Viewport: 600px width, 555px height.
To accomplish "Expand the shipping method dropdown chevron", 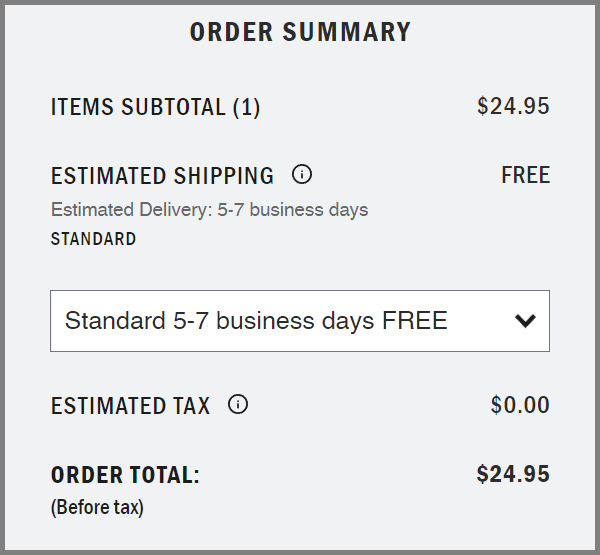I will [x=525, y=321].
